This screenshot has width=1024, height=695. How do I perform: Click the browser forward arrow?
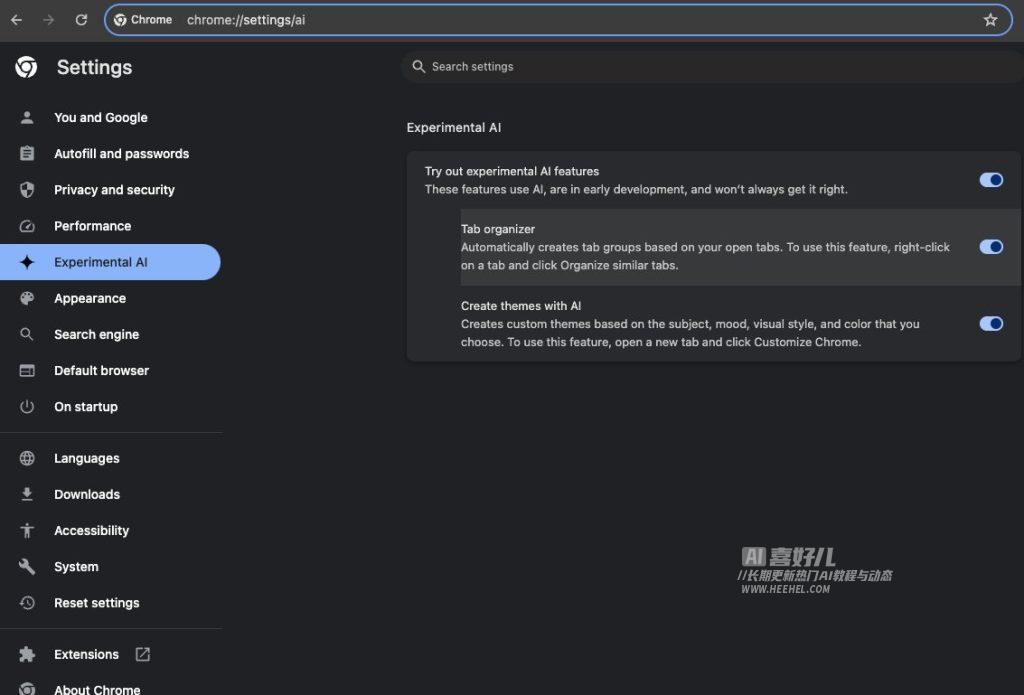coord(48,20)
